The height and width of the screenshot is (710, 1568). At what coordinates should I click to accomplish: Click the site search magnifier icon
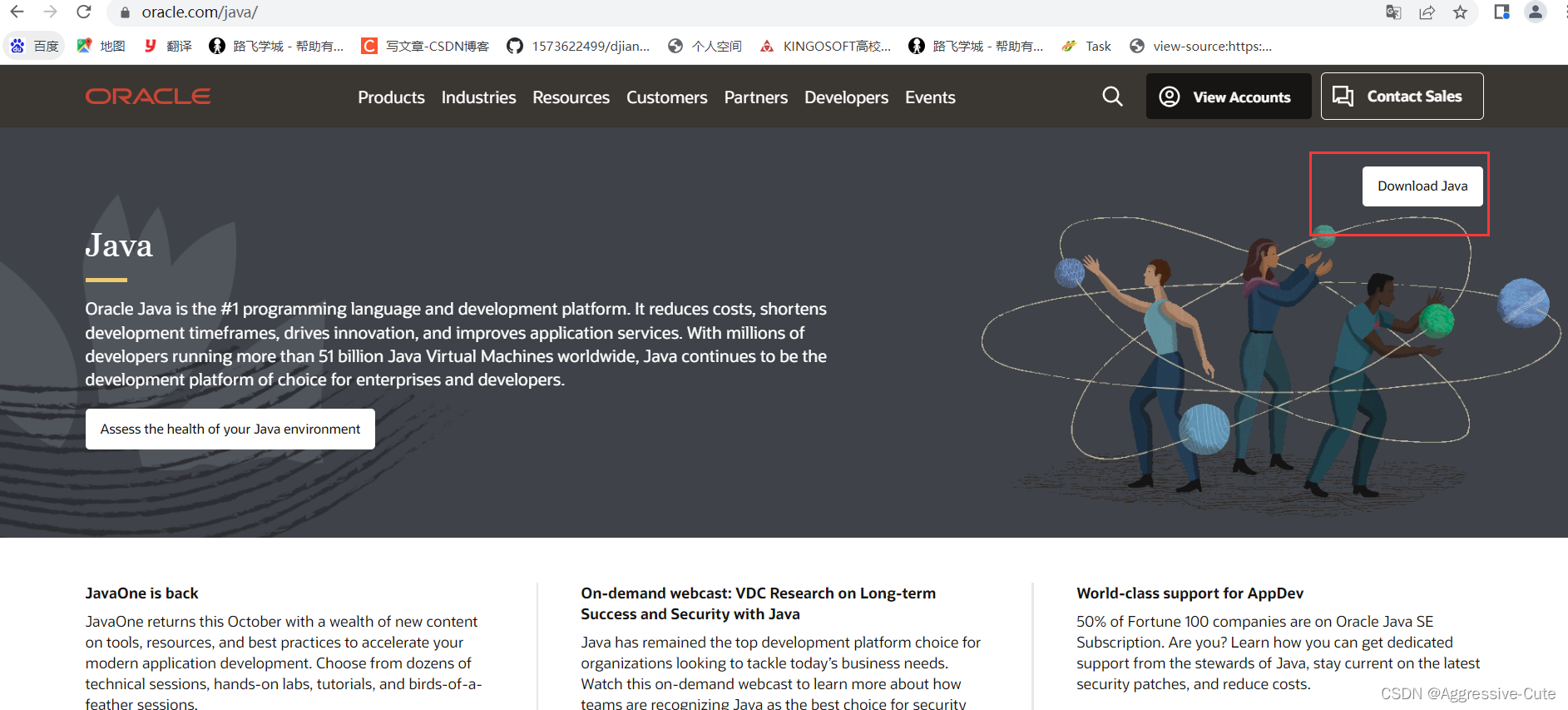tap(1112, 97)
